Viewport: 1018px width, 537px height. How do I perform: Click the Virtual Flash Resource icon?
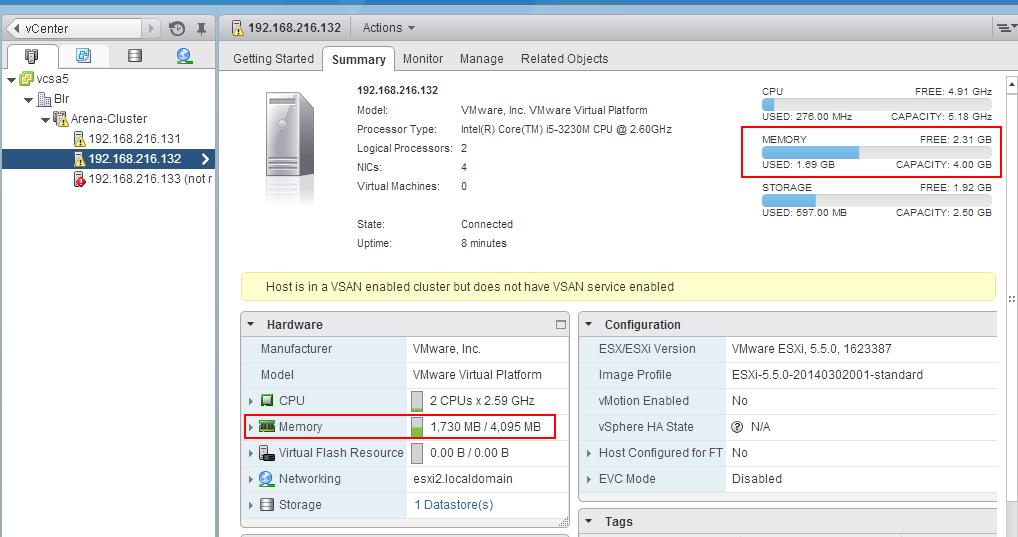coord(267,453)
